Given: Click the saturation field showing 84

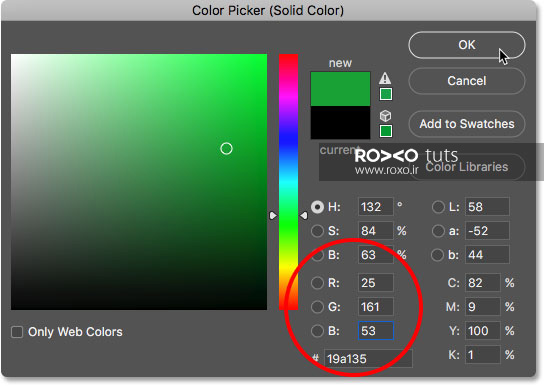Looking at the screenshot, I should point(376,231).
